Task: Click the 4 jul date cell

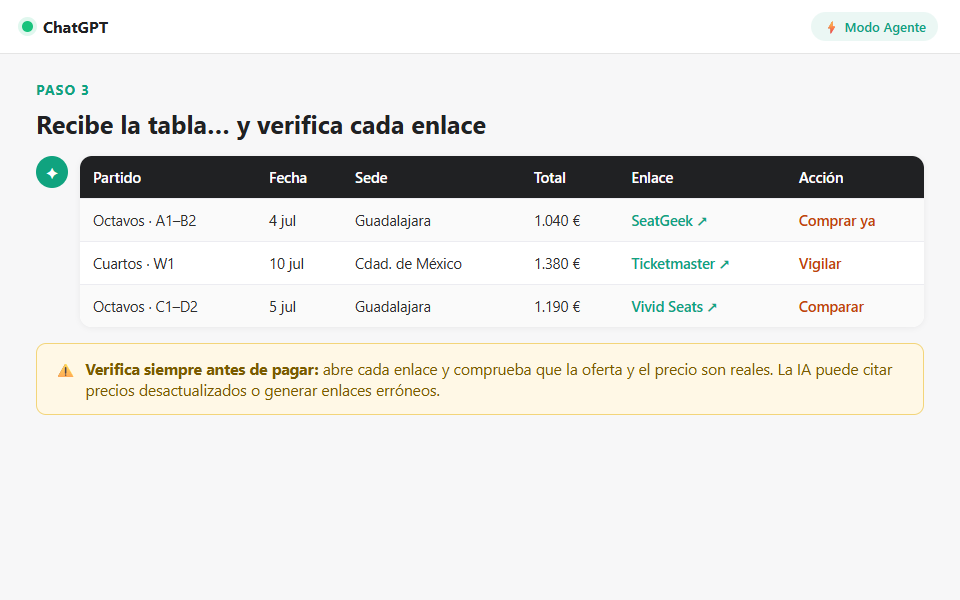Action: click(282, 221)
